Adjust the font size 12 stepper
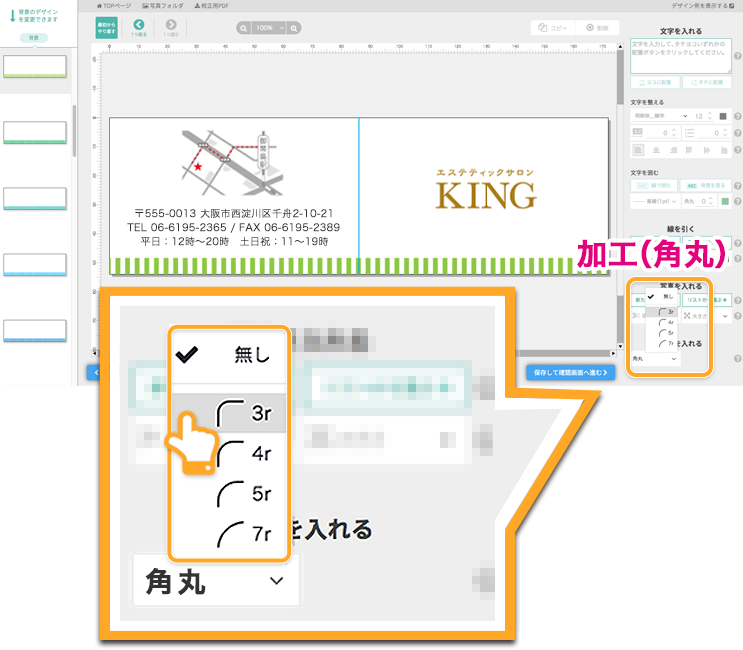743x650 pixels. pyautogui.click(x=709, y=116)
